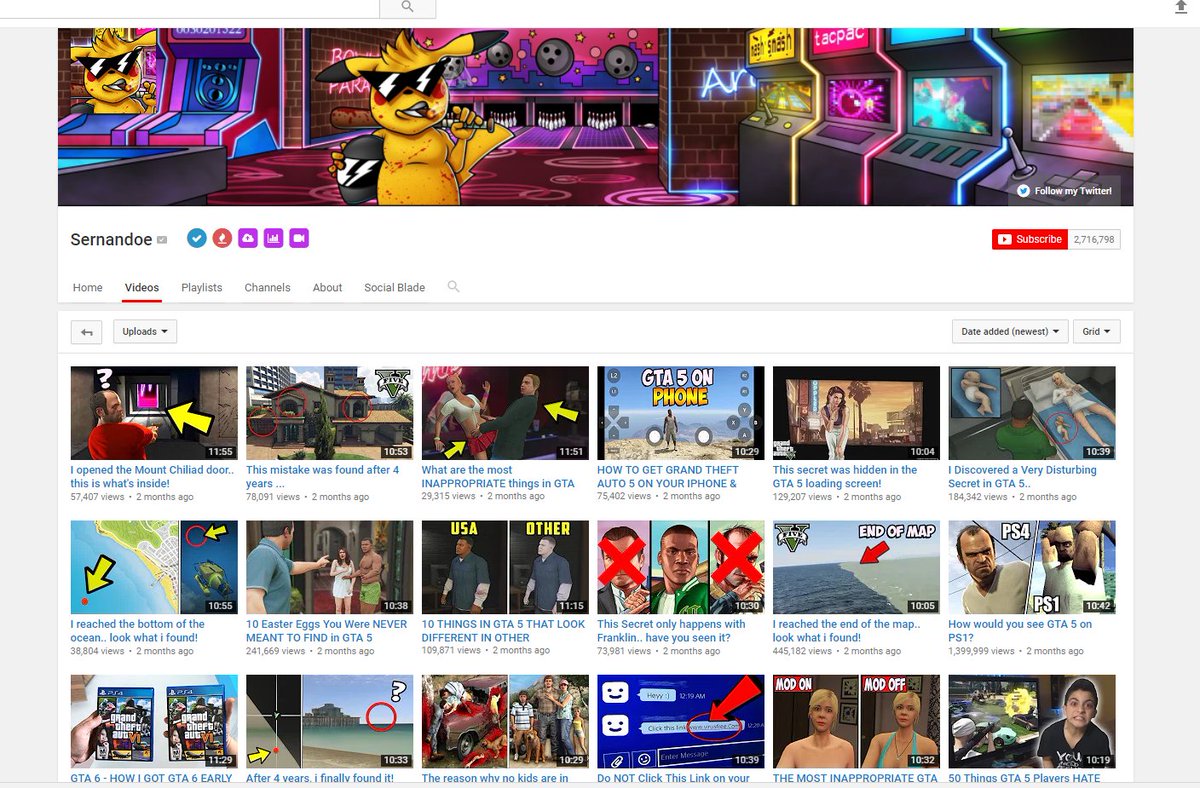Click the Easter Eggs thumbnail 10:38
The width and height of the screenshot is (1200, 788).
pyautogui.click(x=329, y=567)
